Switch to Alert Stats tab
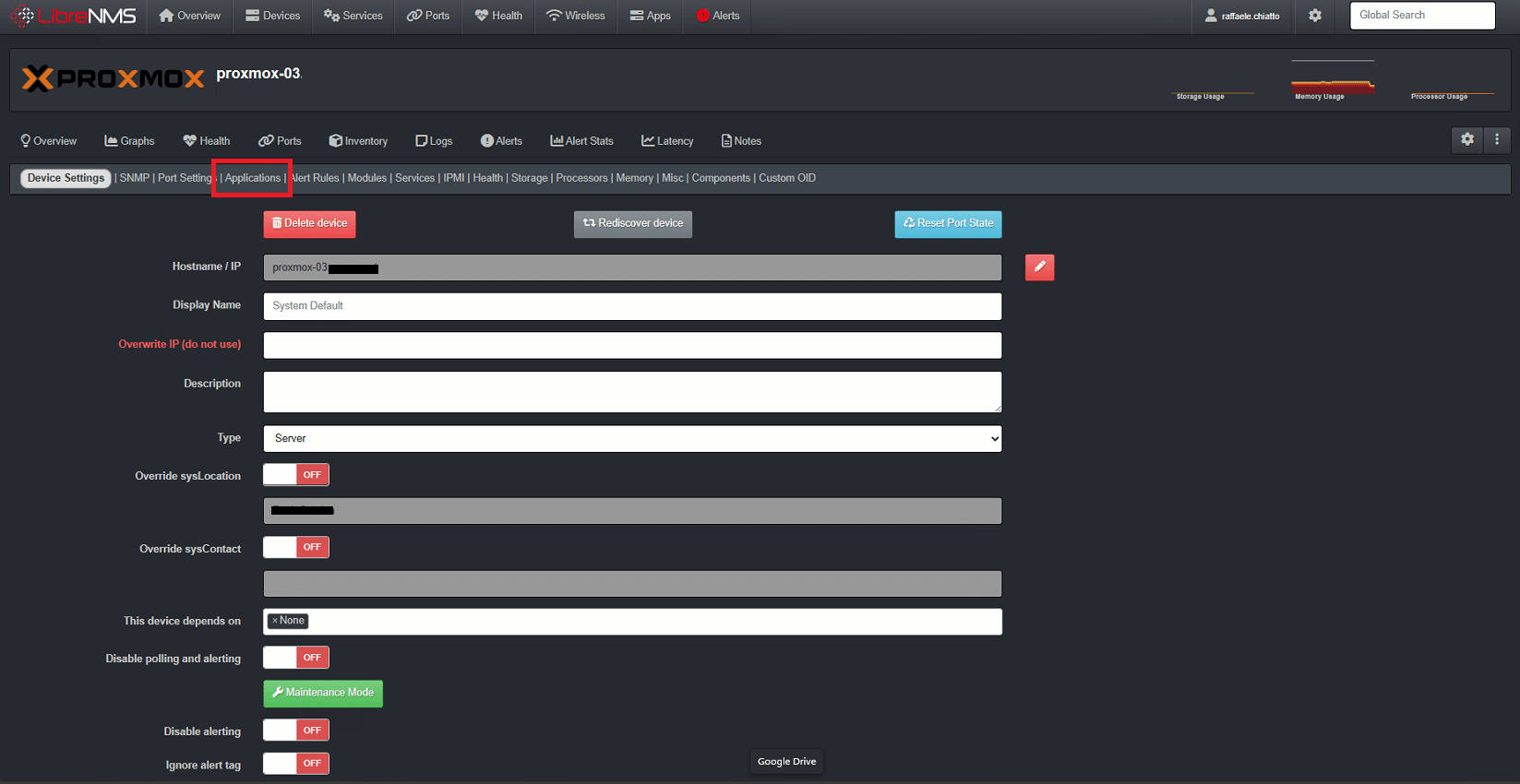 coord(582,141)
